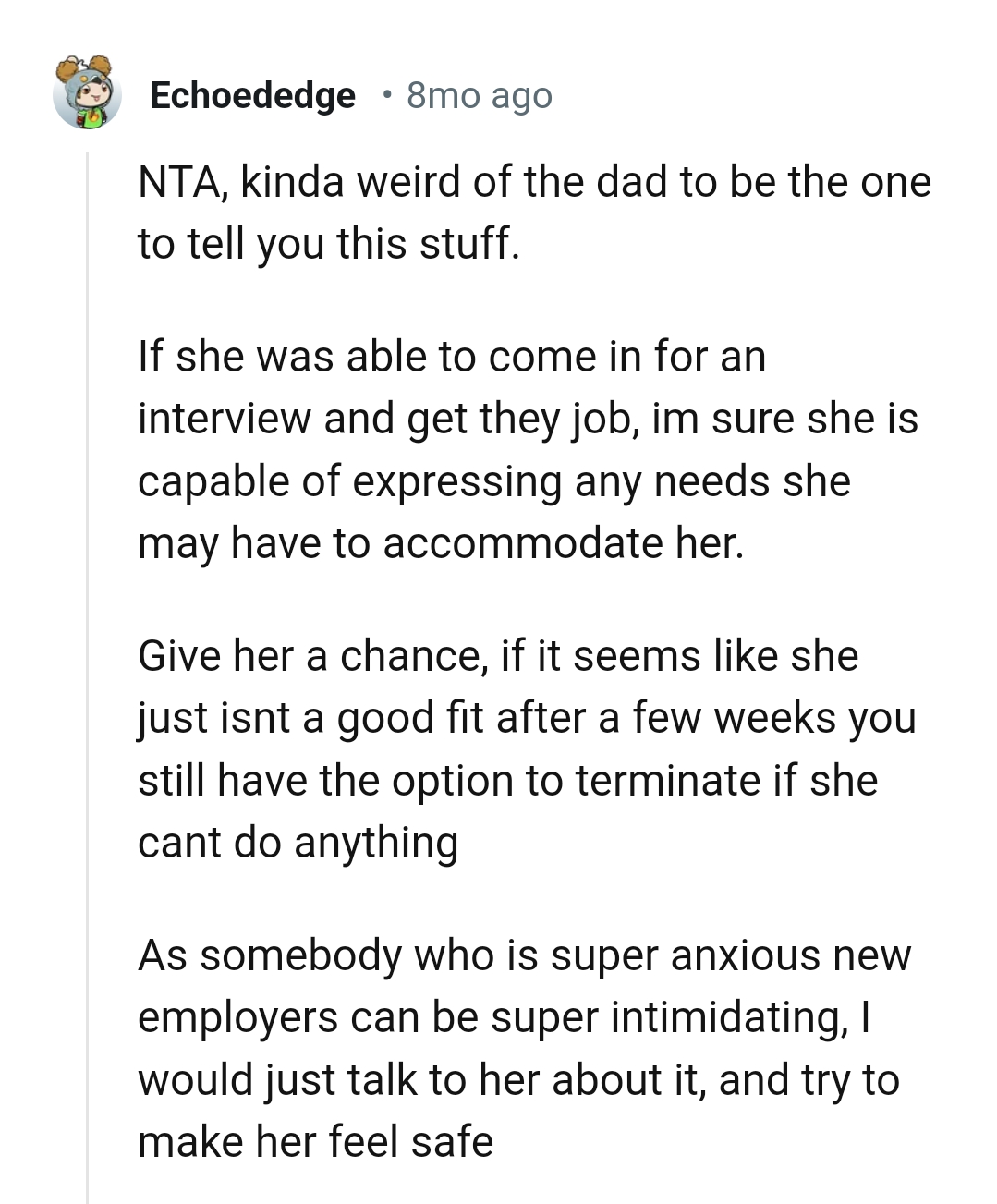Click the 'Give her a chance' paragraph

click(x=527, y=748)
